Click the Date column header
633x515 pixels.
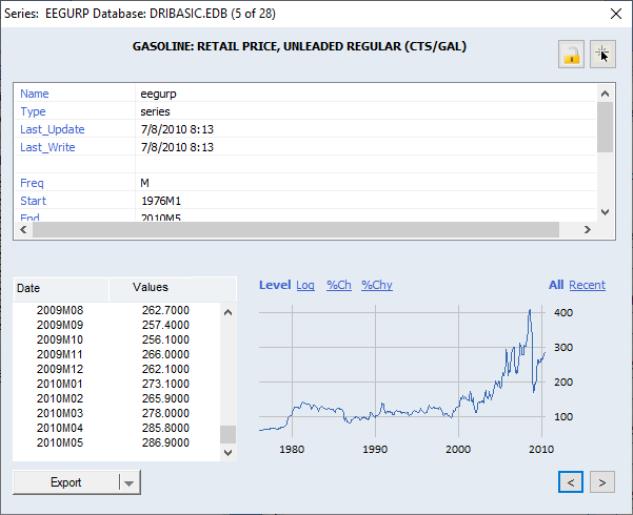61,287
